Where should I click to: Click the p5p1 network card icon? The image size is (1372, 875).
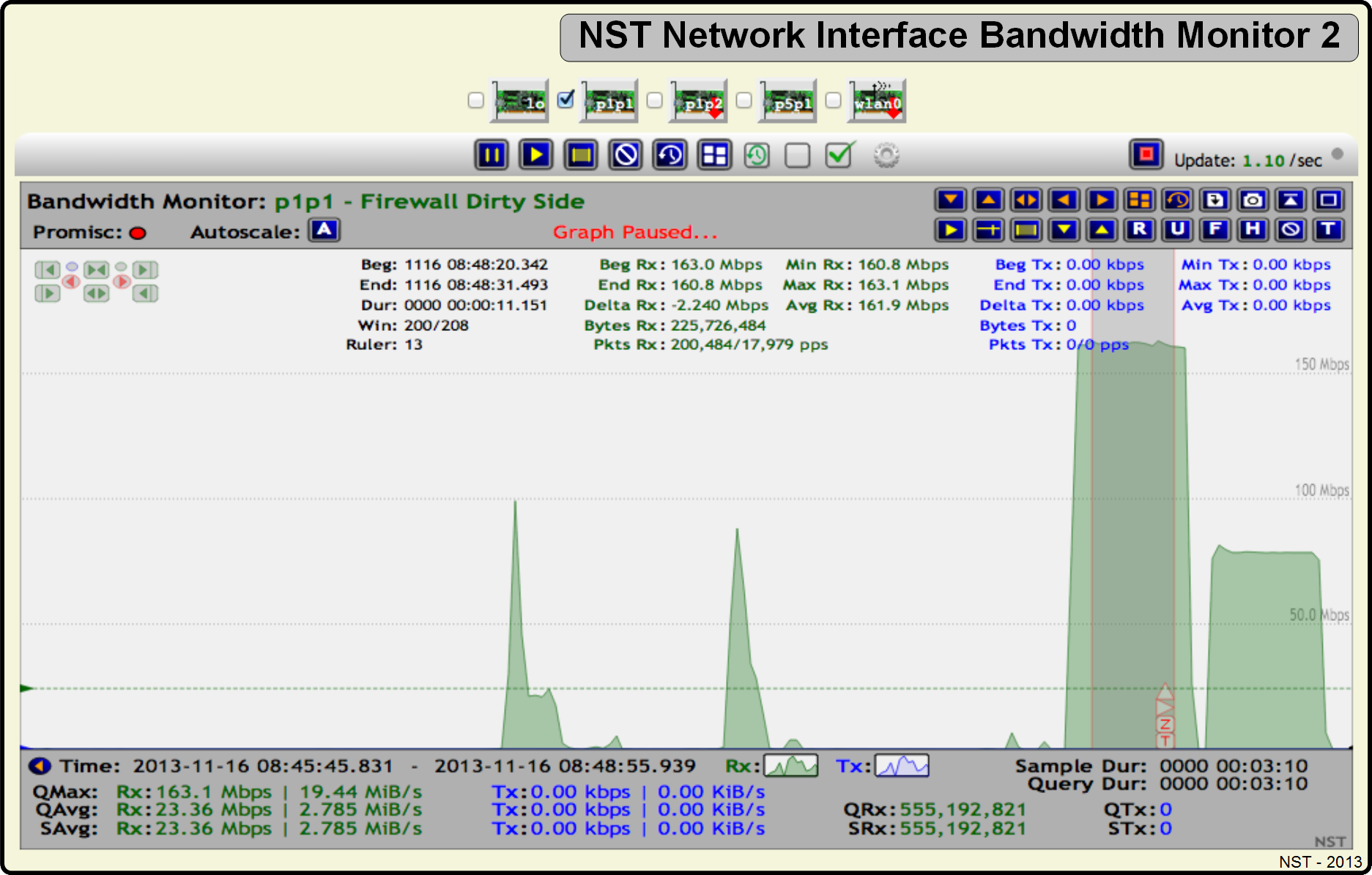coord(787,101)
